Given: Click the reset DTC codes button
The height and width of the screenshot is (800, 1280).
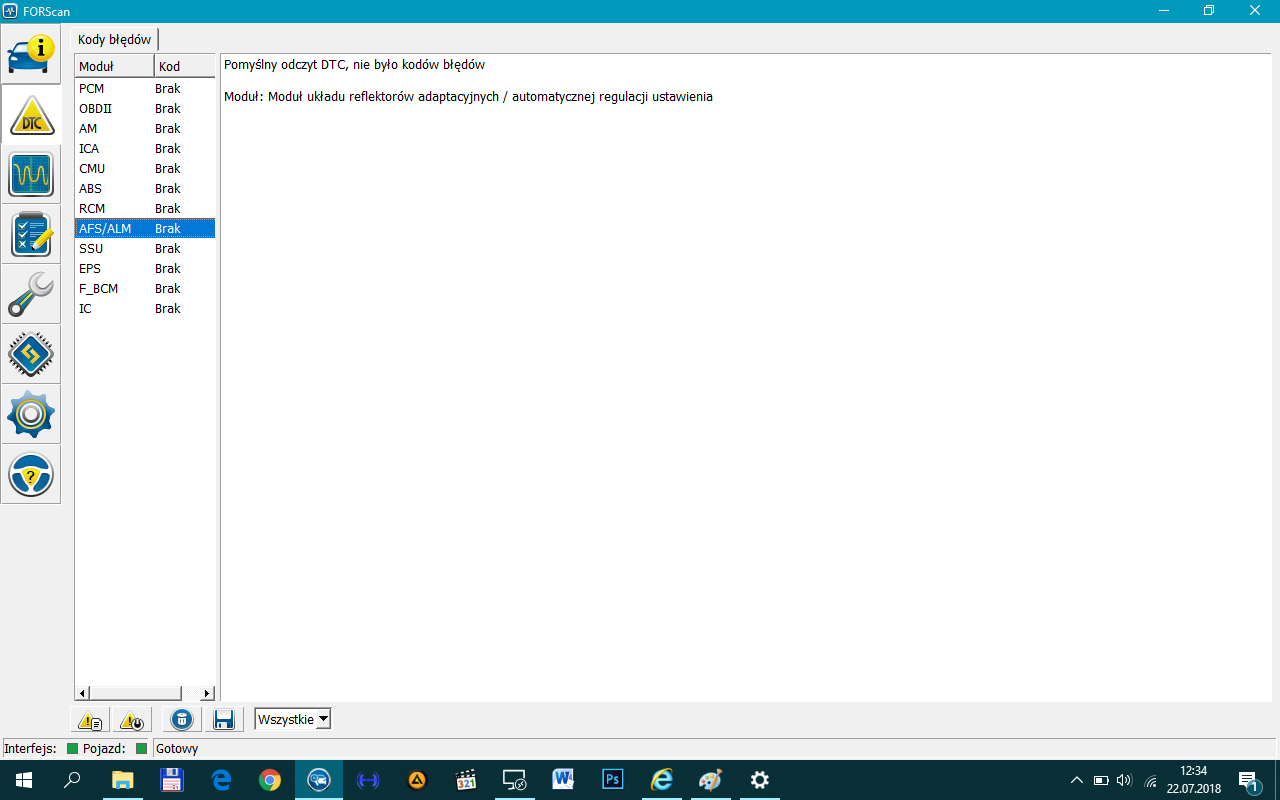Looking at the screenshot, I should click(132, 720).
